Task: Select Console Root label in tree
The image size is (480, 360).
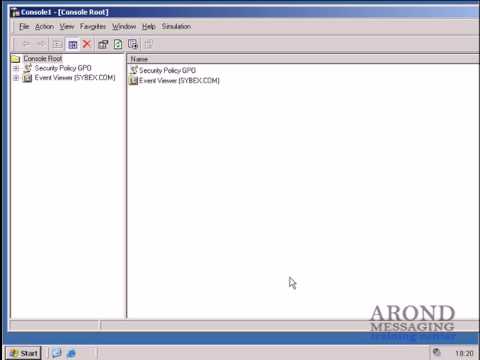Action: [x=43, y=59]
